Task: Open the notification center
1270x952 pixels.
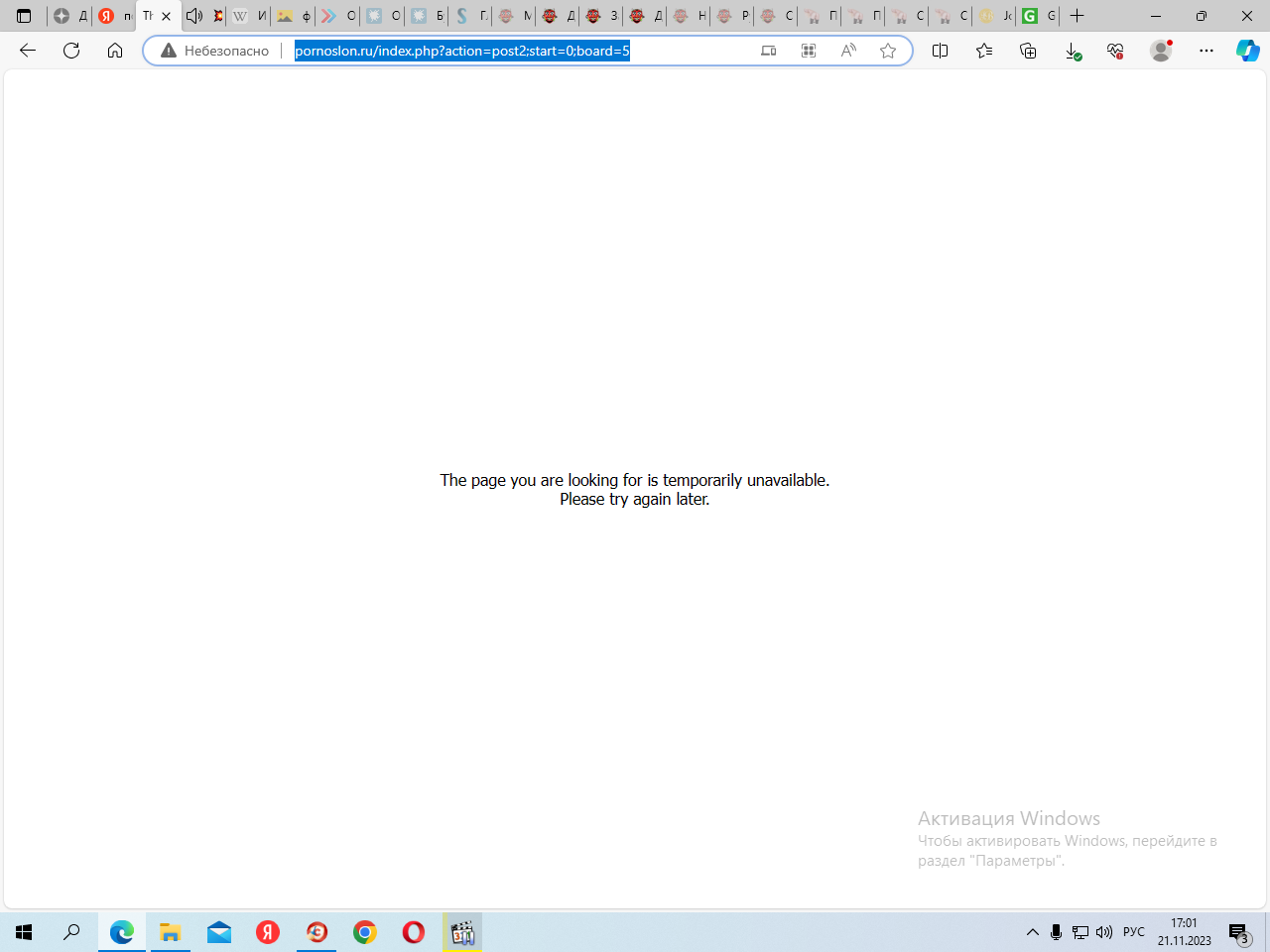Action: (1239, 932)
